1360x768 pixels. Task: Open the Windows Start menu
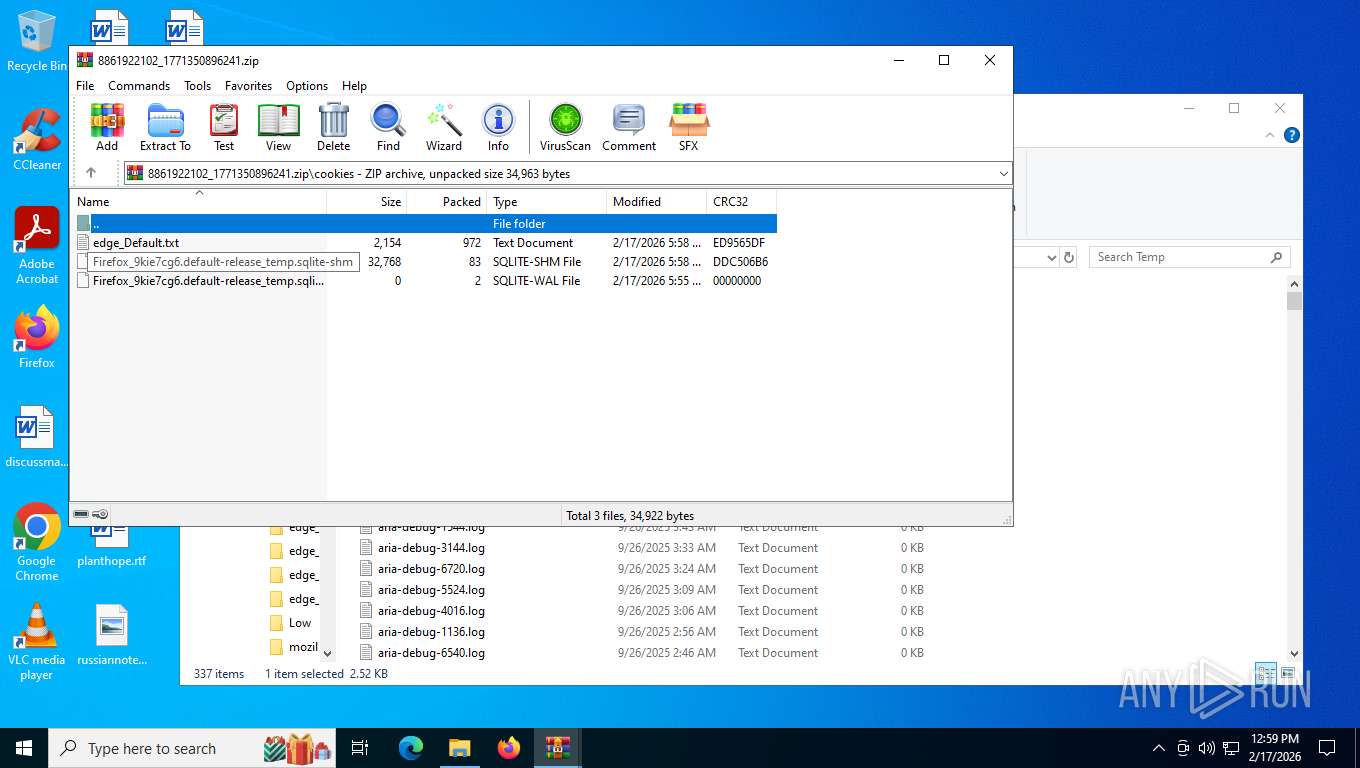pyautogui.click(x=23, y=748)
